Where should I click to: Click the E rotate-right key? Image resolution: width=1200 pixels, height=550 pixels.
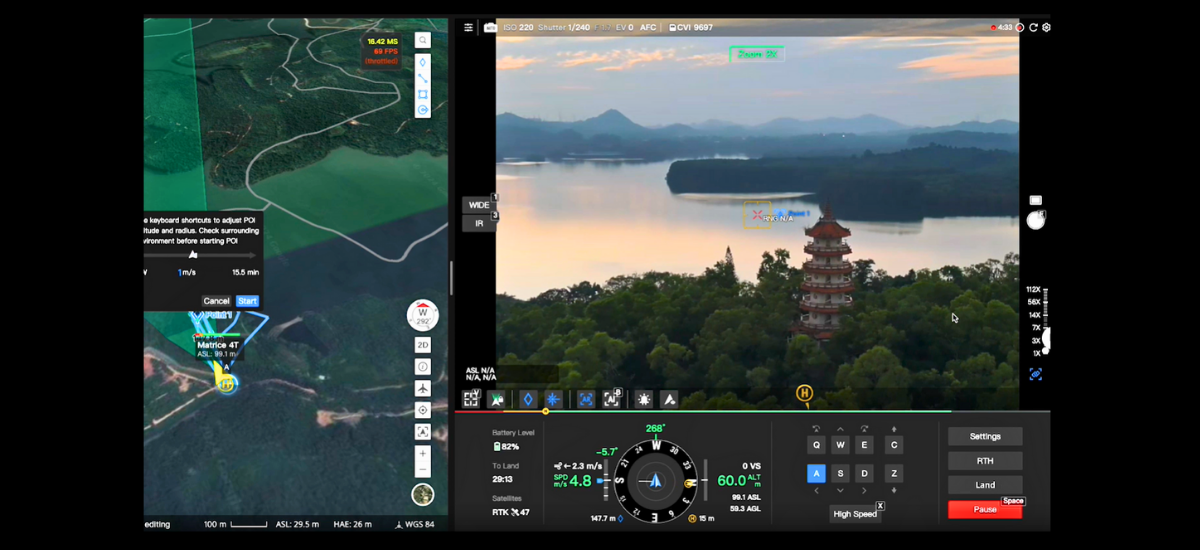tap(865, 445)
